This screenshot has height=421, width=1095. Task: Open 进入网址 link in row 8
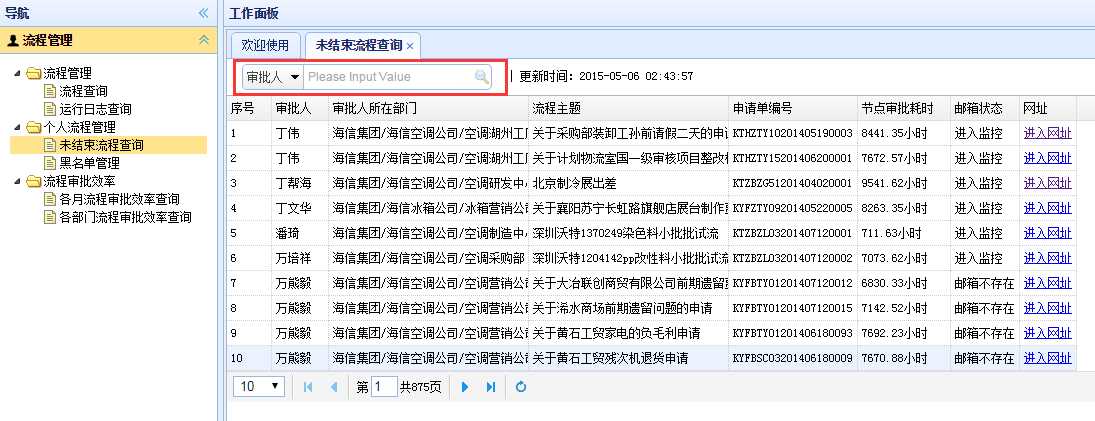(x=1048, y=309)
